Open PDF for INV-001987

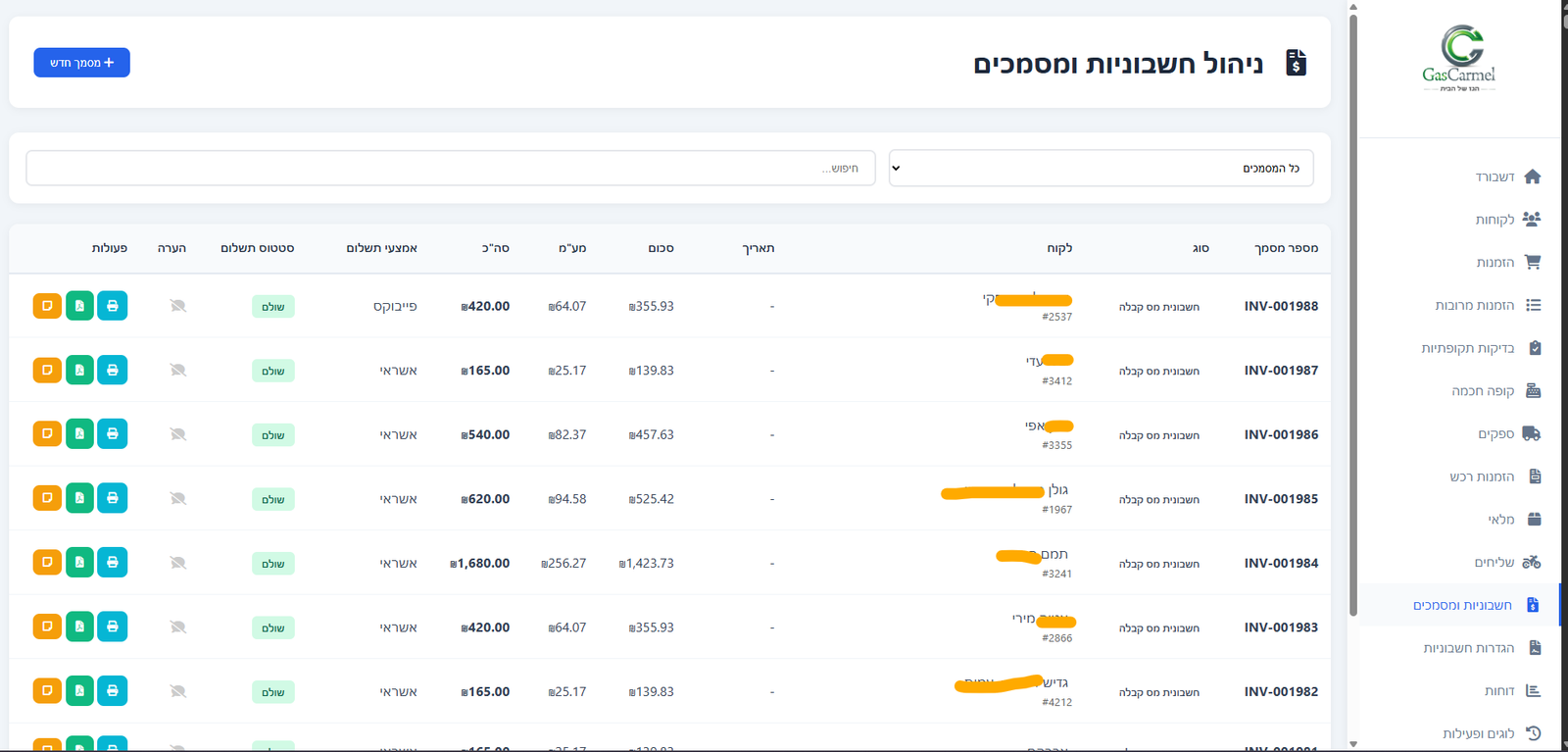pyautogui.click(x=79, y=370)
